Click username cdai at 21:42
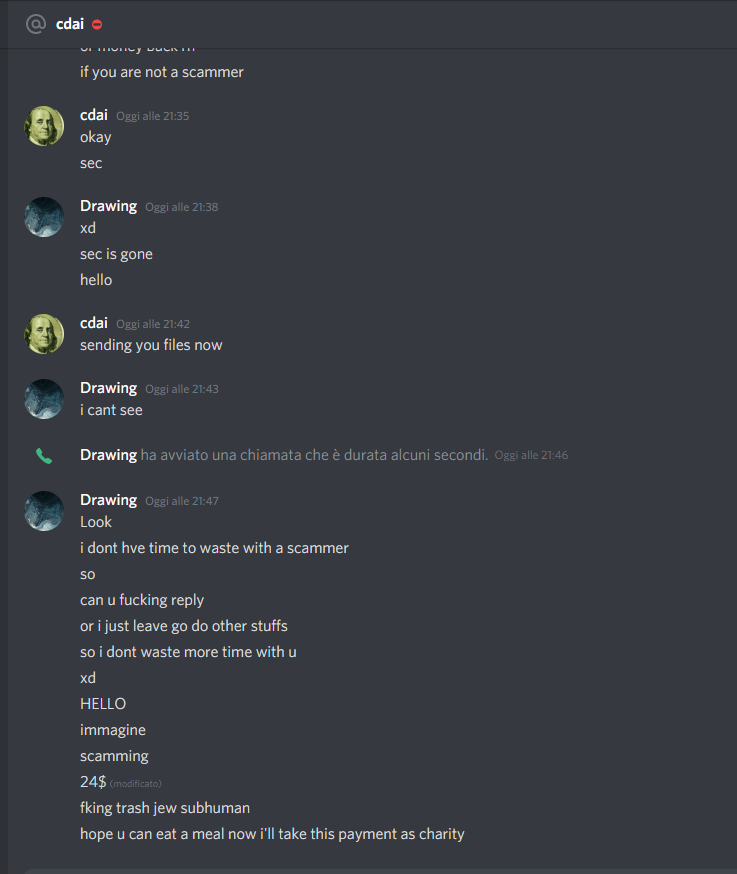737x874 pixels. point(94,323)
